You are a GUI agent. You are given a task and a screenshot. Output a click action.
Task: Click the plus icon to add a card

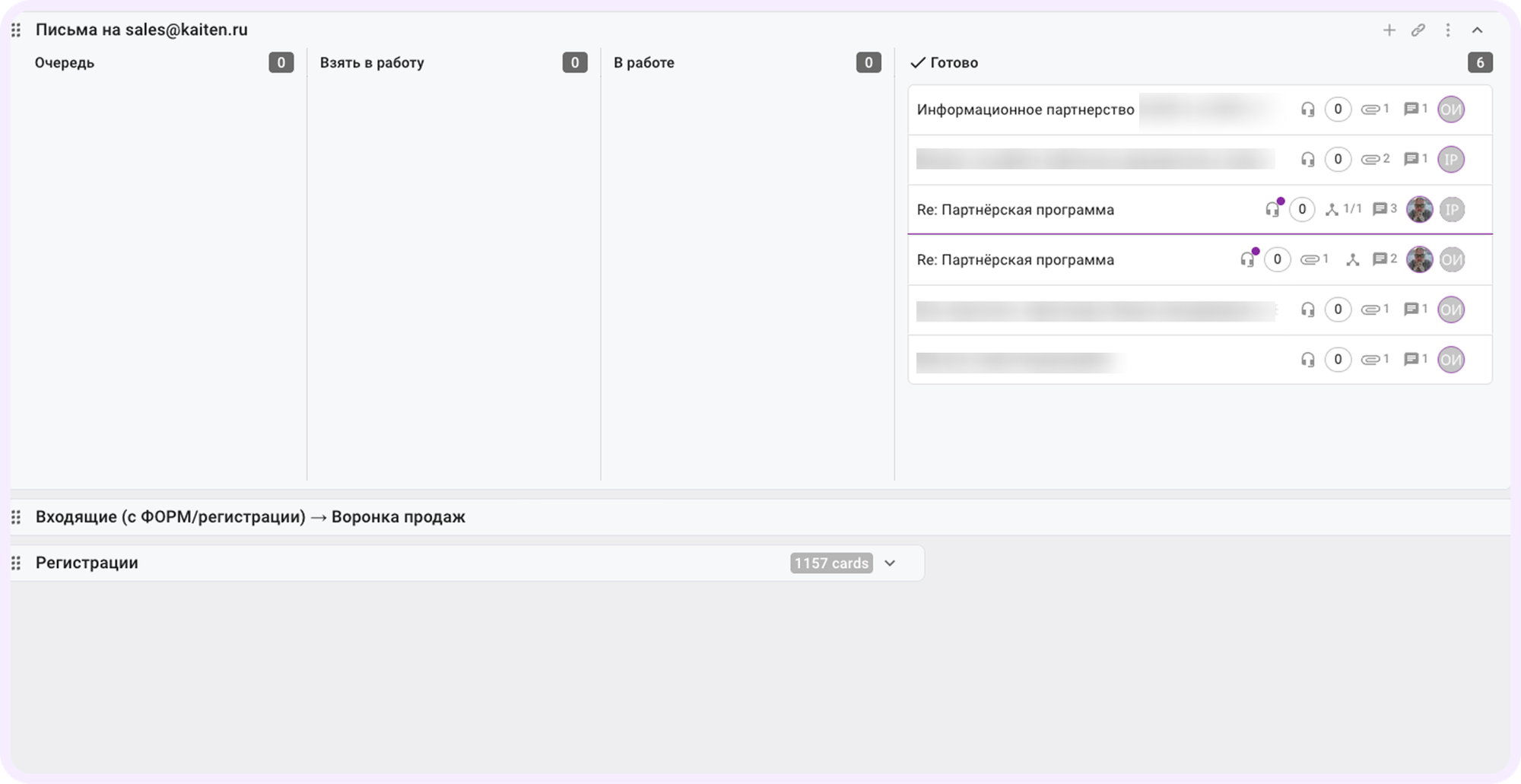1389,30
